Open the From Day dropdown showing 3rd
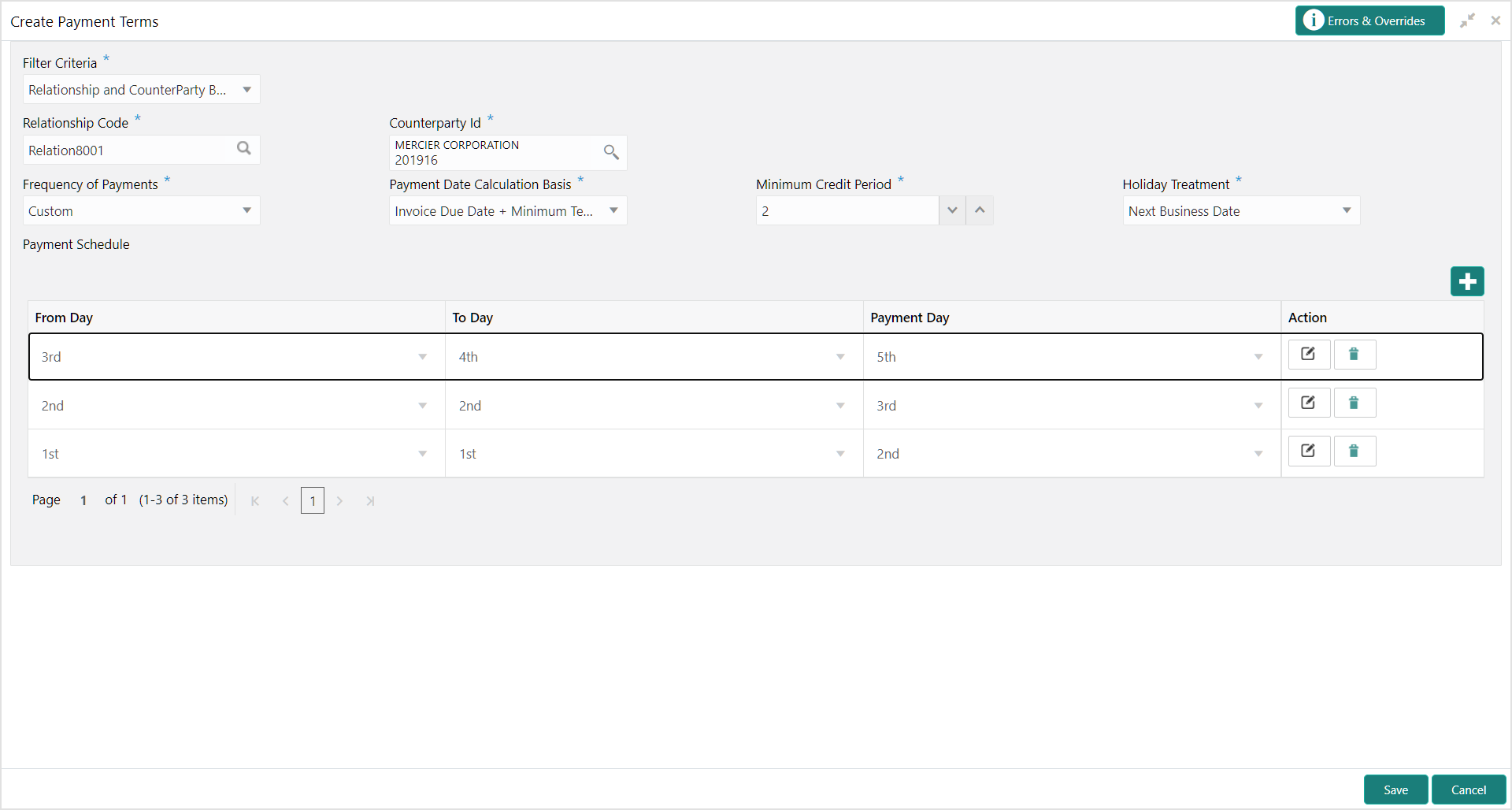The height and width of the screenshot is (810, 1512). click(x=236, y=357)
